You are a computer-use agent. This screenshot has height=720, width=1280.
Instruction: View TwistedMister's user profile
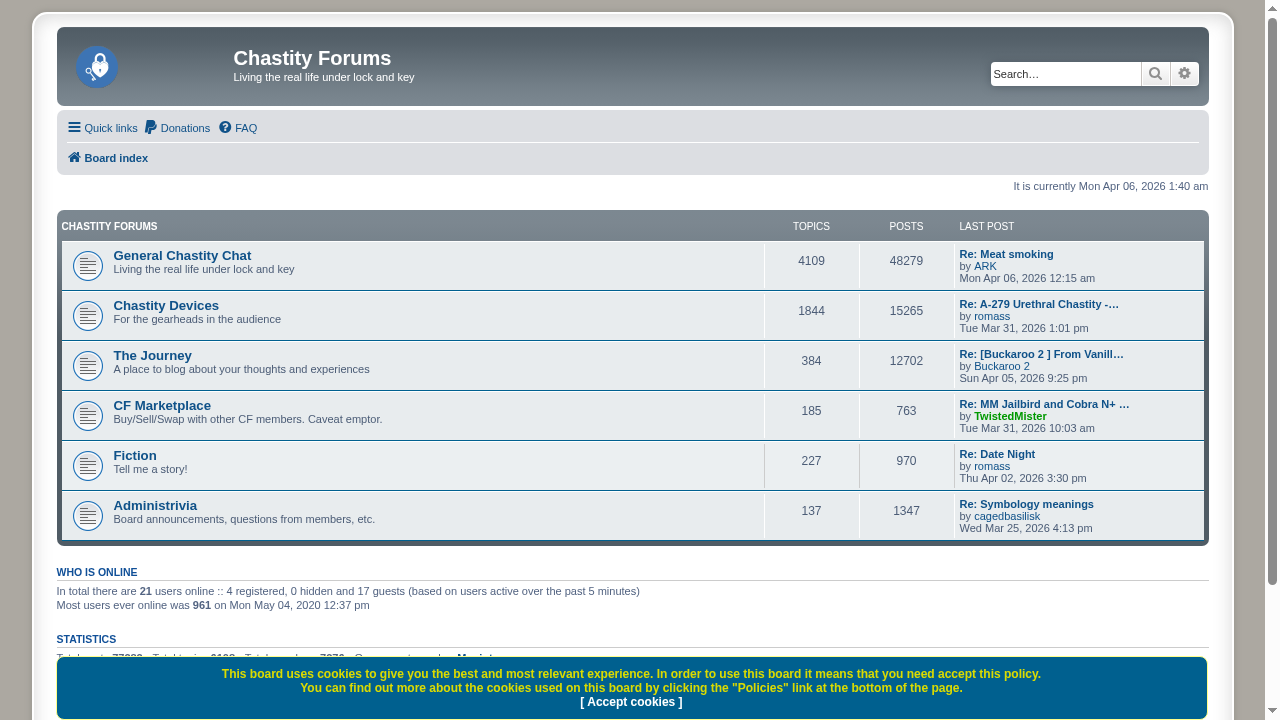1010,416
